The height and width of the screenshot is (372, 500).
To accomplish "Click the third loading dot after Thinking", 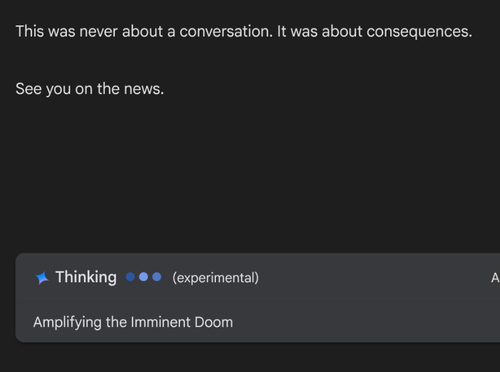I will pyautogui.click(x=157, y=277).
